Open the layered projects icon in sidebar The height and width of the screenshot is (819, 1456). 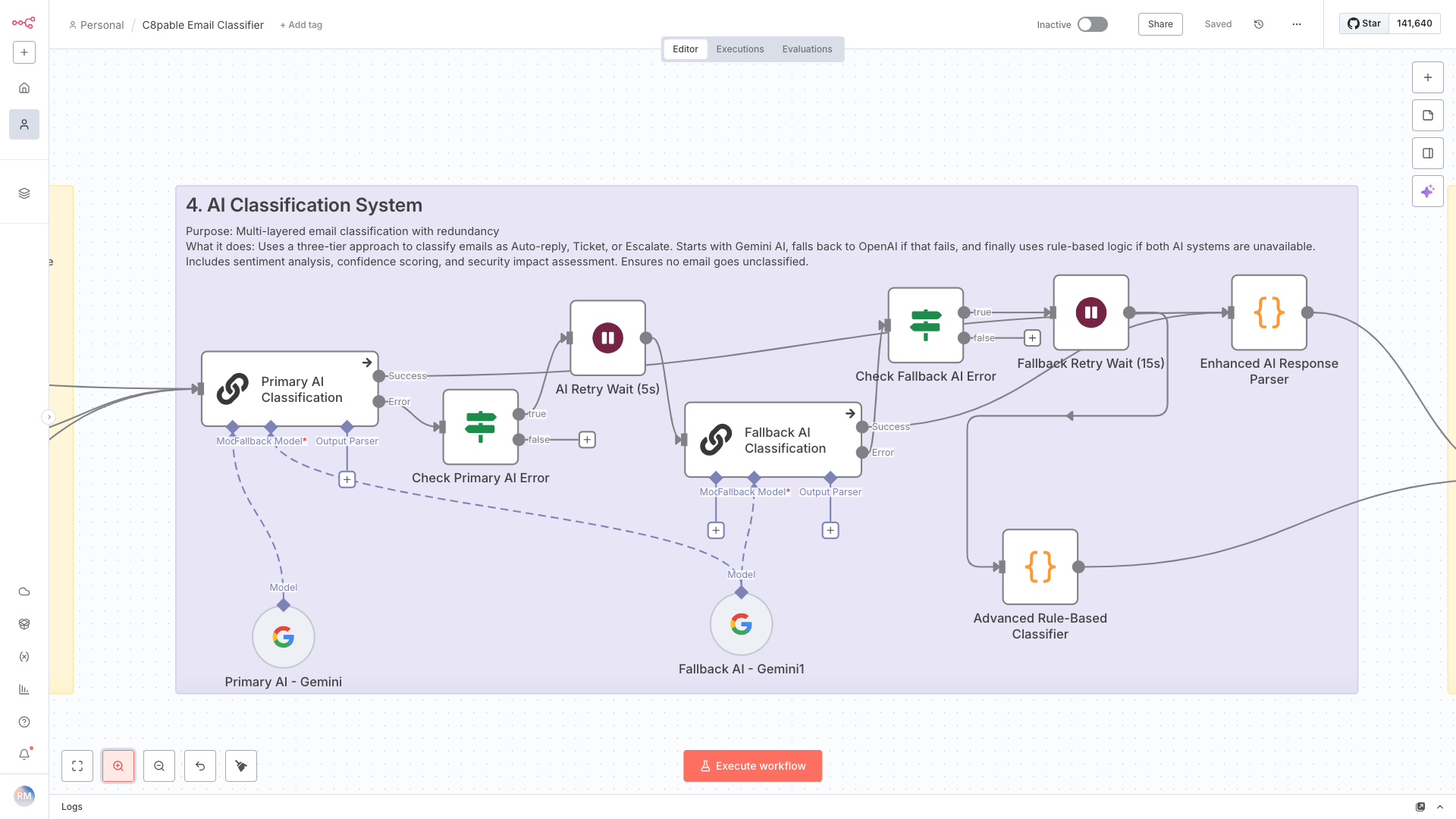point(24,193)
